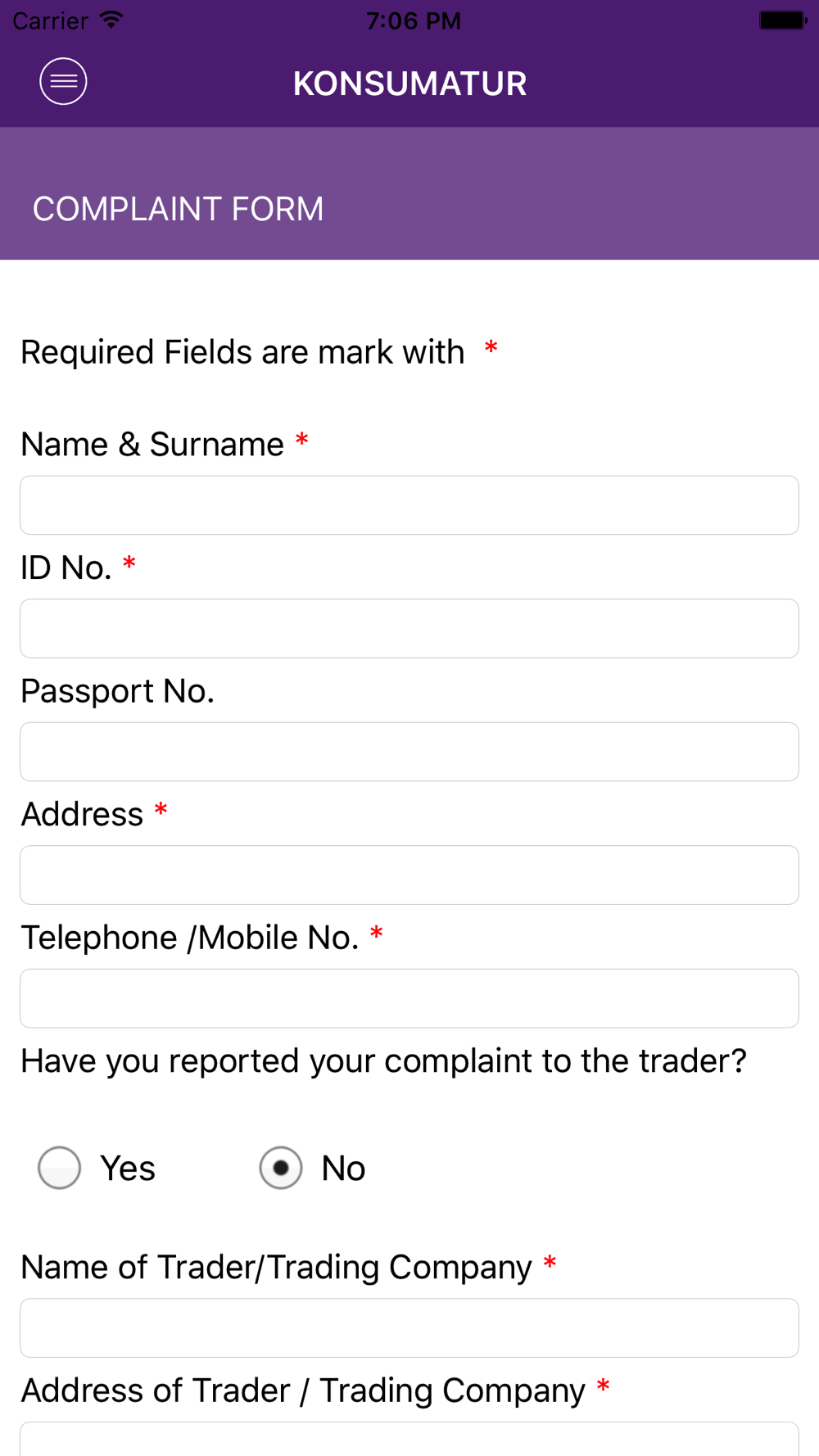Image resolution: width=819 pixels, height=1456 pixels.
Task: Click the ID No. text field
Action: pos(409,628)
